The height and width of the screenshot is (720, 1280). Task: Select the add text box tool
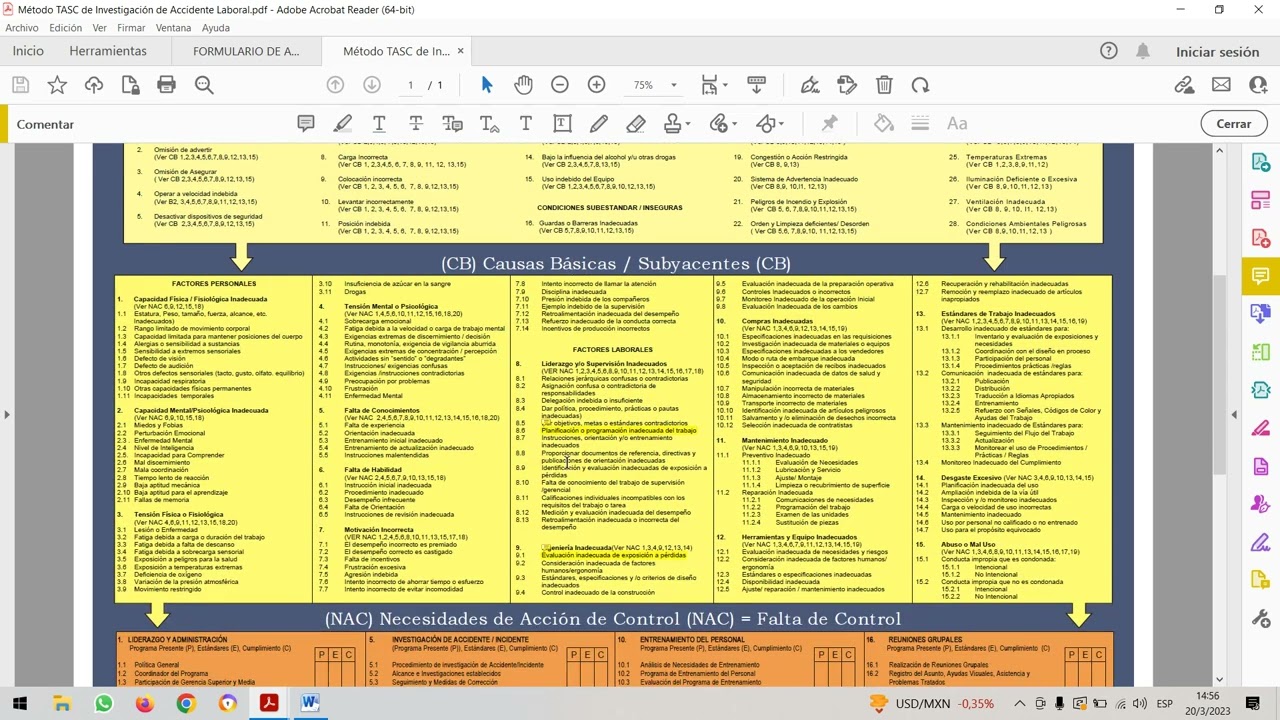point(562,124)
